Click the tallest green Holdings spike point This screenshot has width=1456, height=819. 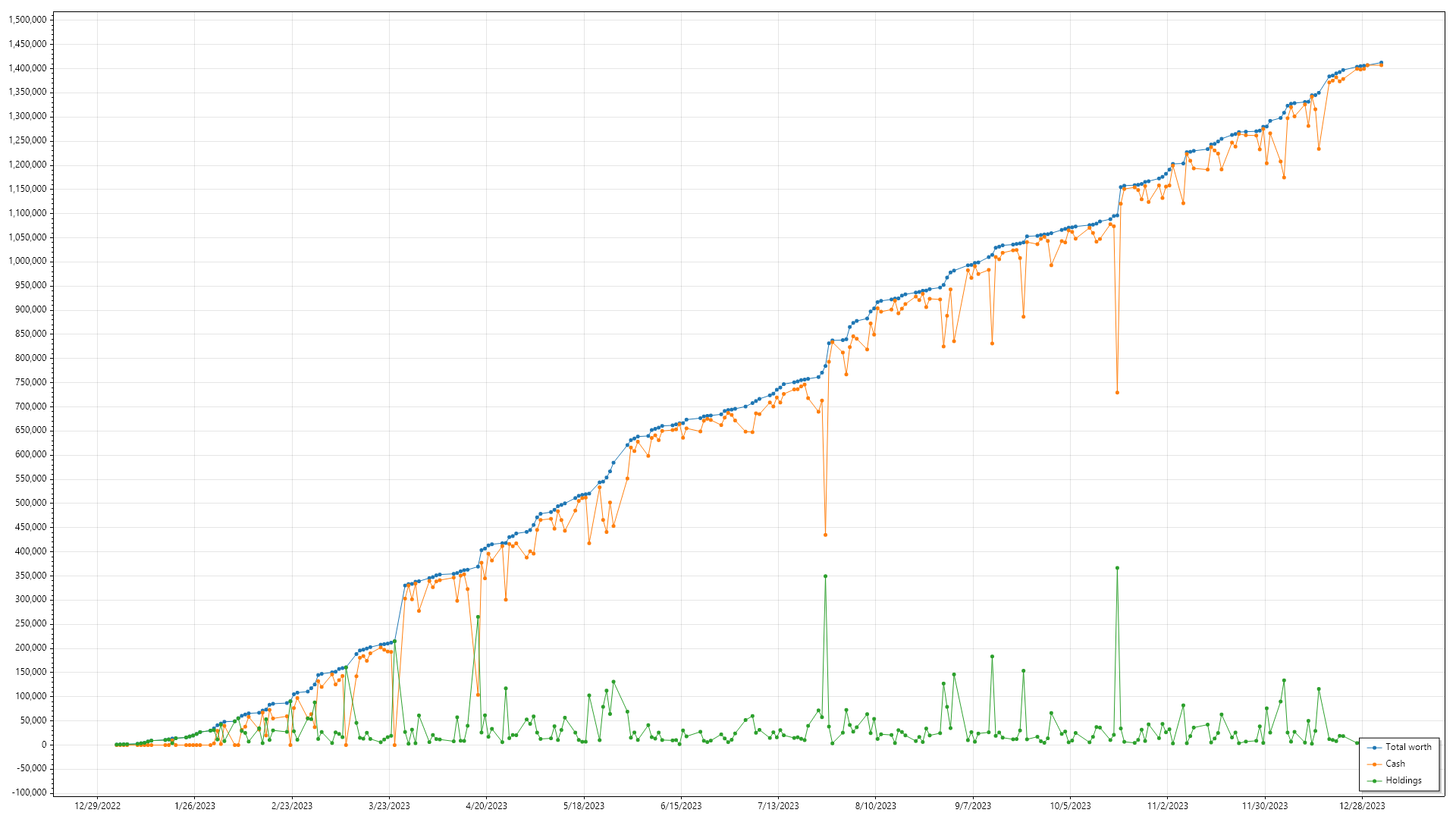(x=1117, y=568)
